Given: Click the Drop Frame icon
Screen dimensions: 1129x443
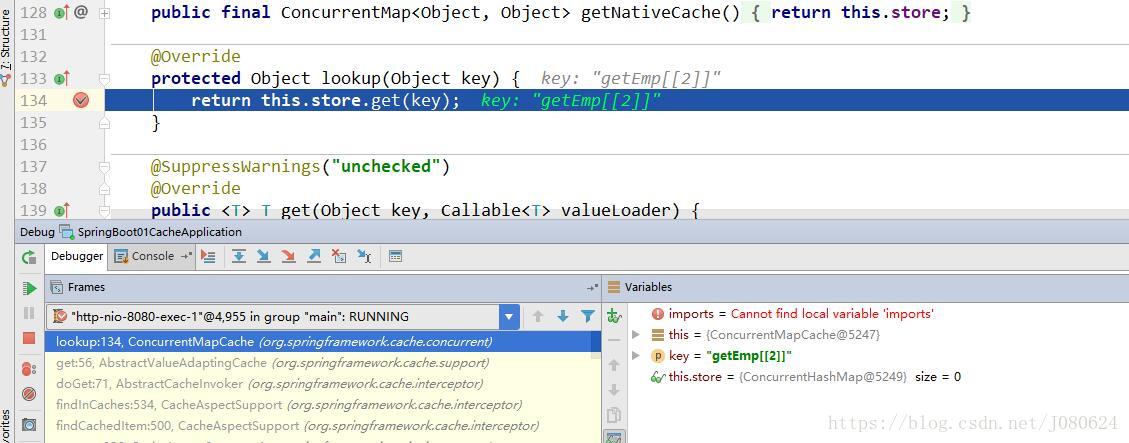Looking at the screenshot, I should [x=339, y=256].
